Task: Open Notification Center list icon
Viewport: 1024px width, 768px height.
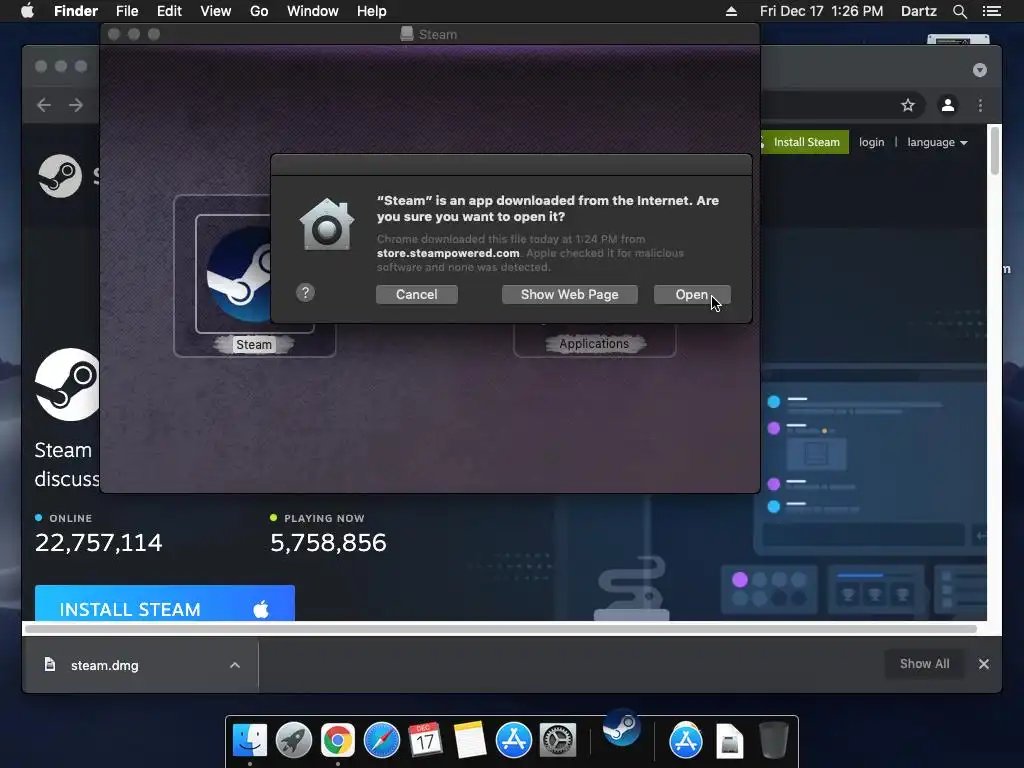Action: click(991, 11)
